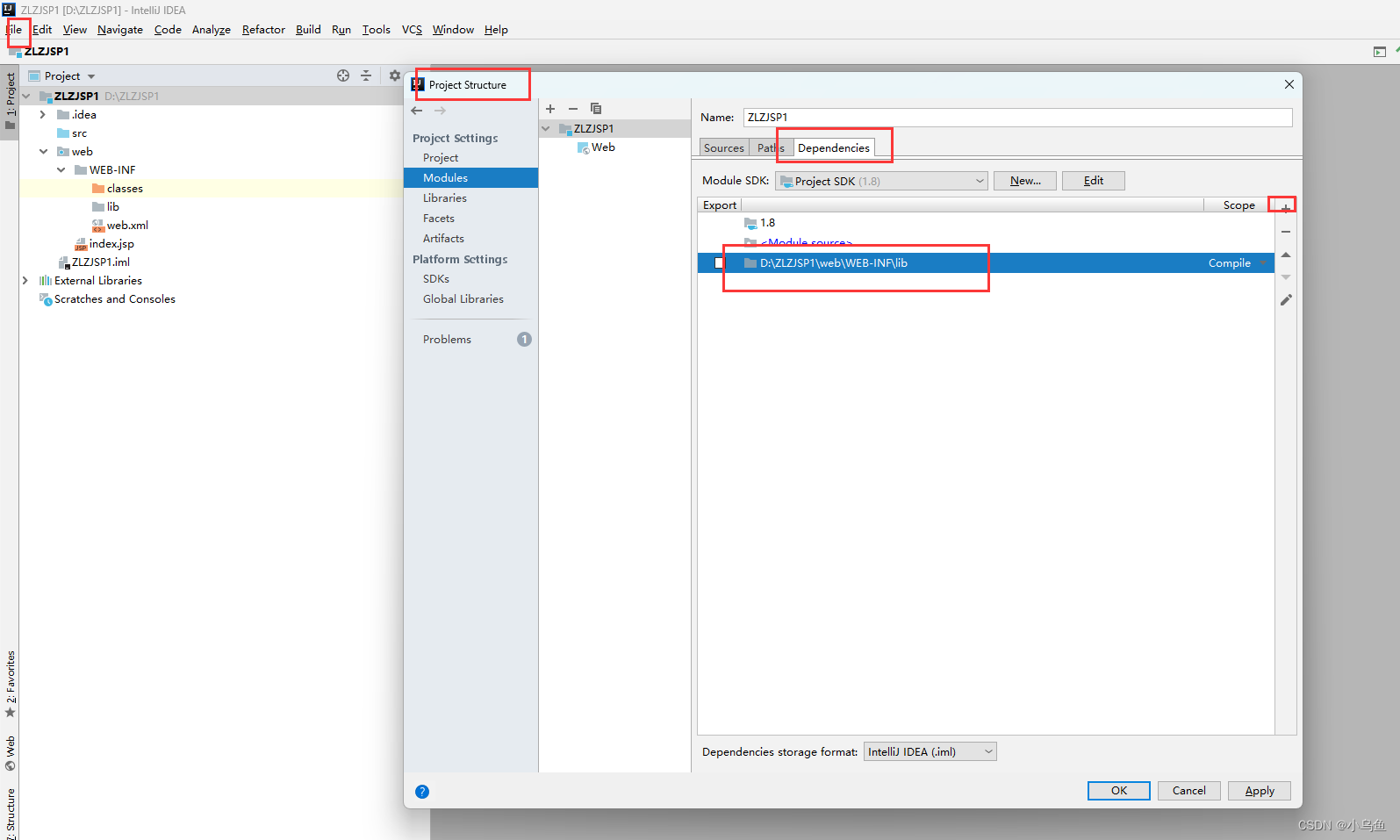Open the help question mark icon

422,792
